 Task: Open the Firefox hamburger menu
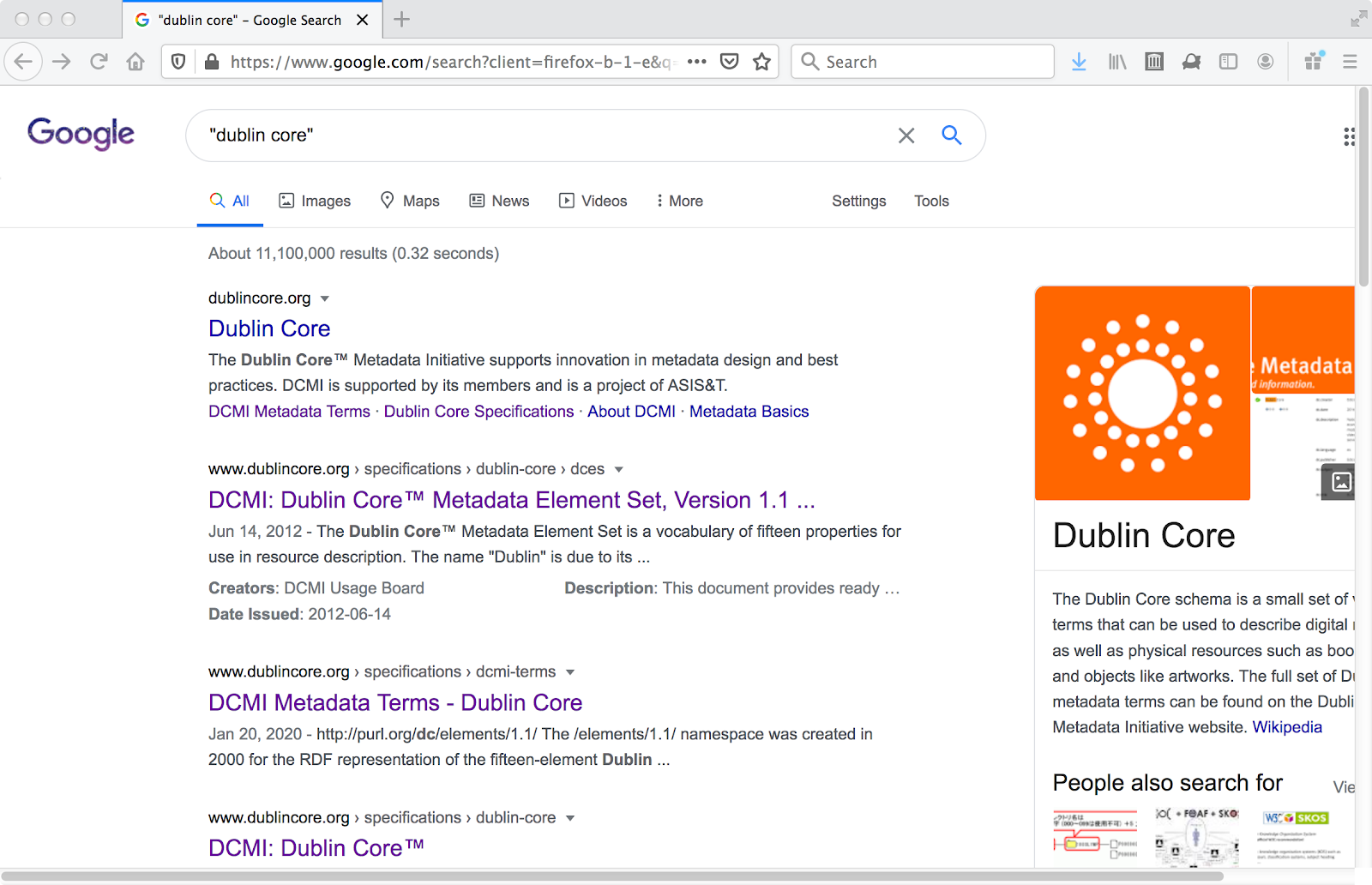point(1350,62)
